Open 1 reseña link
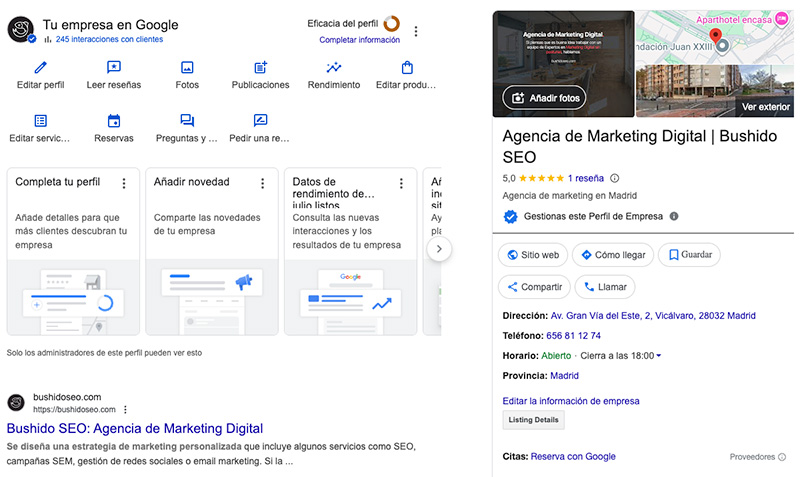The image size is (800, 477). tap(586, 178)
